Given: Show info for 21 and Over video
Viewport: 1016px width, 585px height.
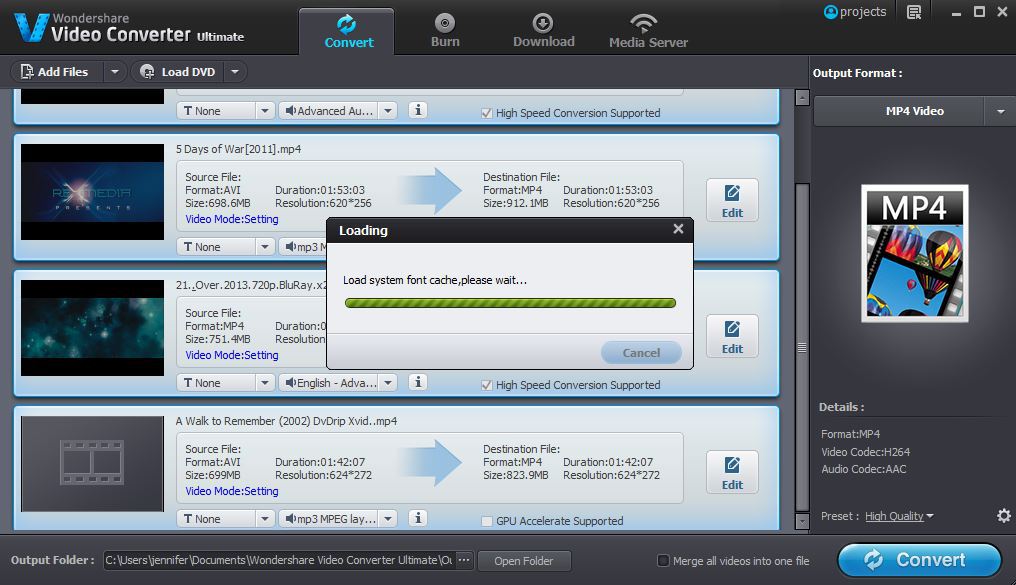Looking at the screenshot, I should coord(418,382).
